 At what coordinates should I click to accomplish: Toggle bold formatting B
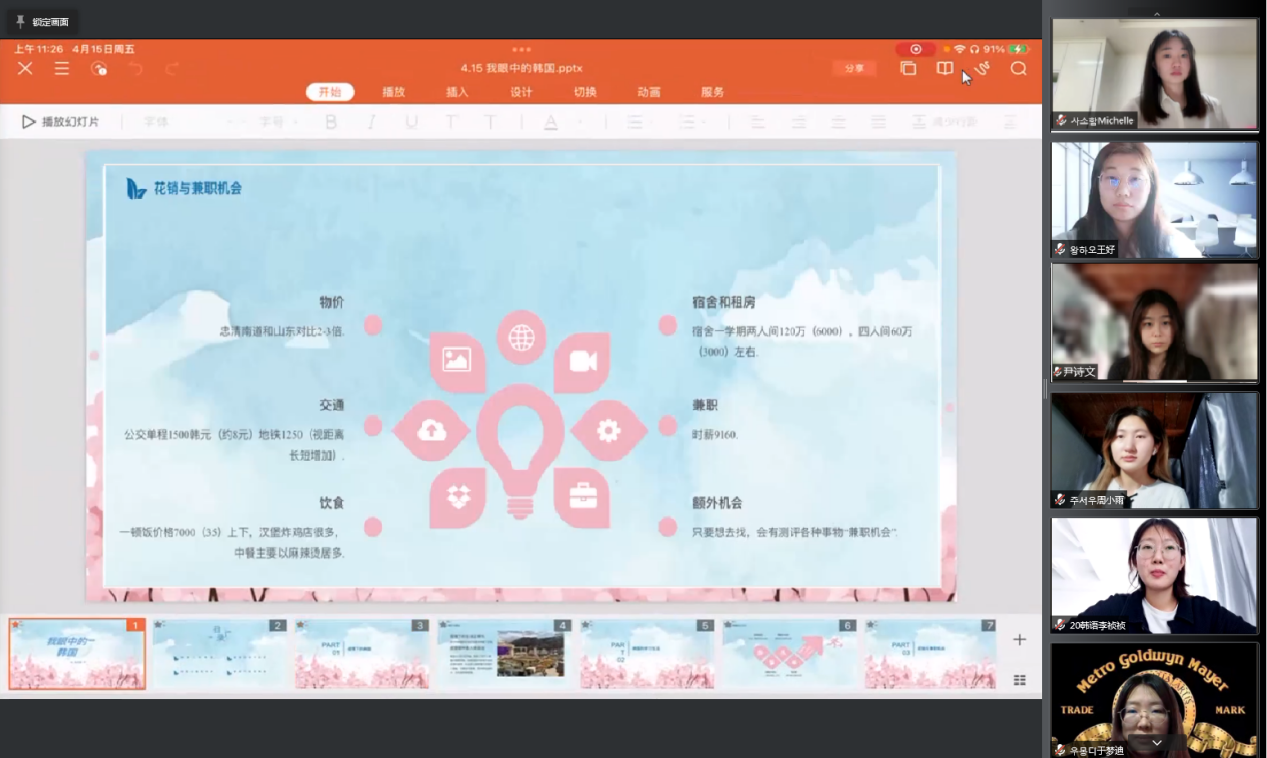point(331,122)
